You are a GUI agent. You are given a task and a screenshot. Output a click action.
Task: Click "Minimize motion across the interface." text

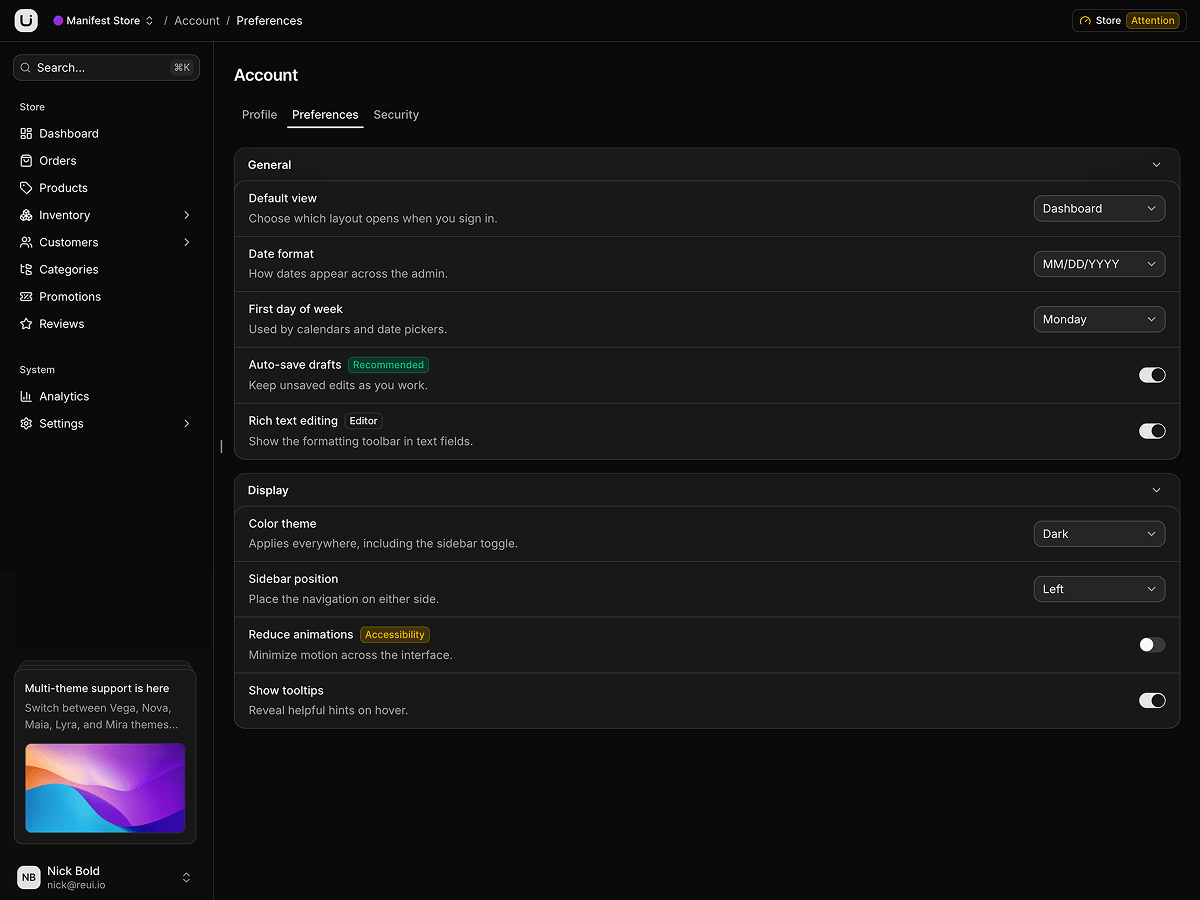[x=351, y=655]
